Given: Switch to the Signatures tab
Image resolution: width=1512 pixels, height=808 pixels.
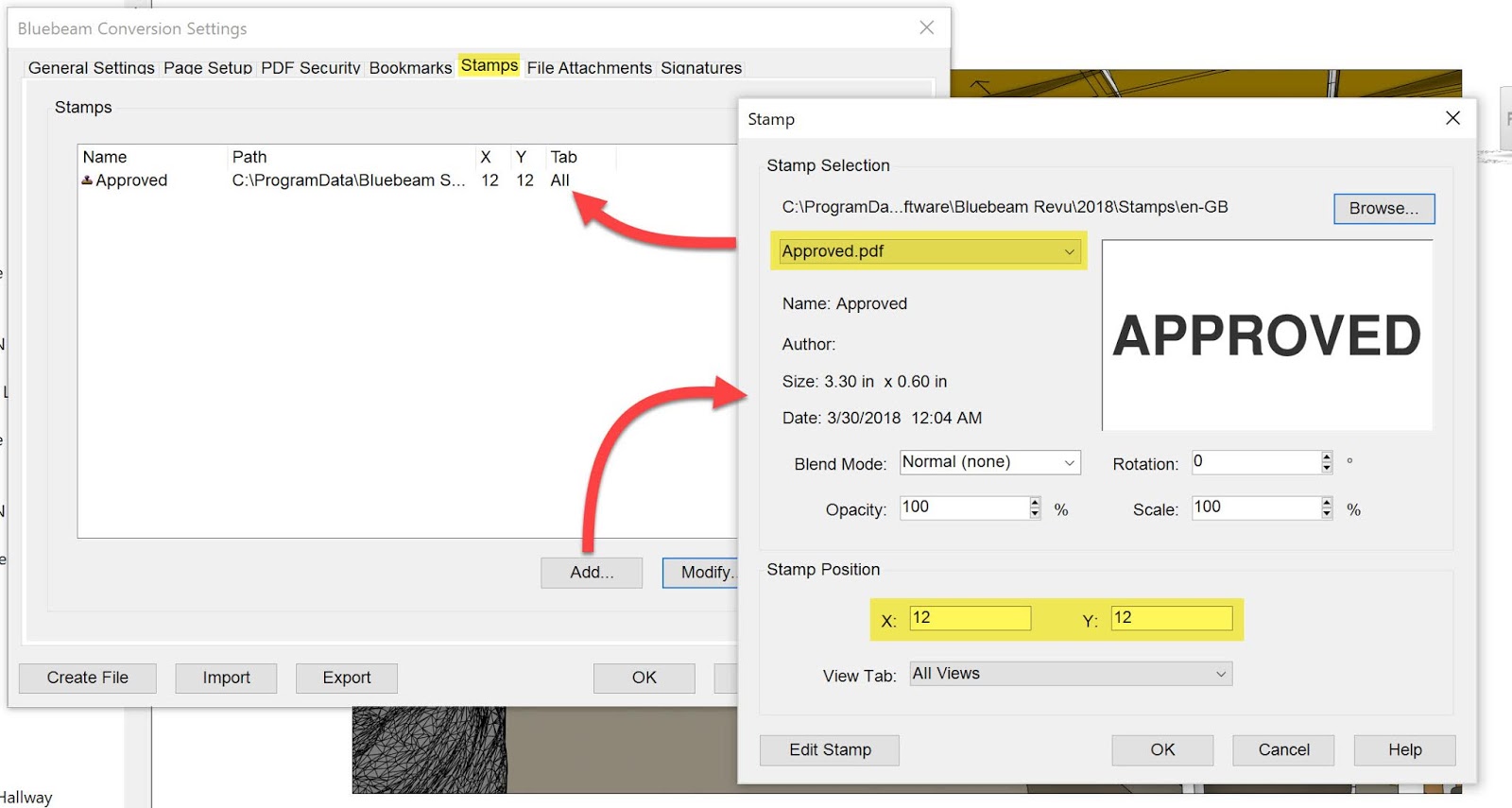Looking at the screenshot, I should [x=700, y=67].
